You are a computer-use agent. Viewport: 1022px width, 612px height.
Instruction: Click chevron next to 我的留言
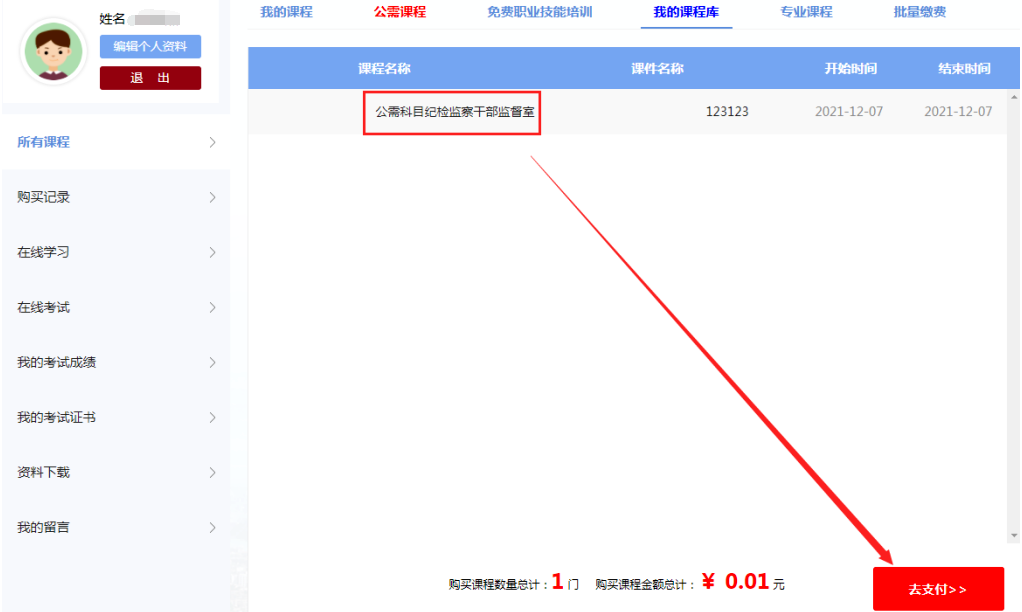[x=212, y=527]
